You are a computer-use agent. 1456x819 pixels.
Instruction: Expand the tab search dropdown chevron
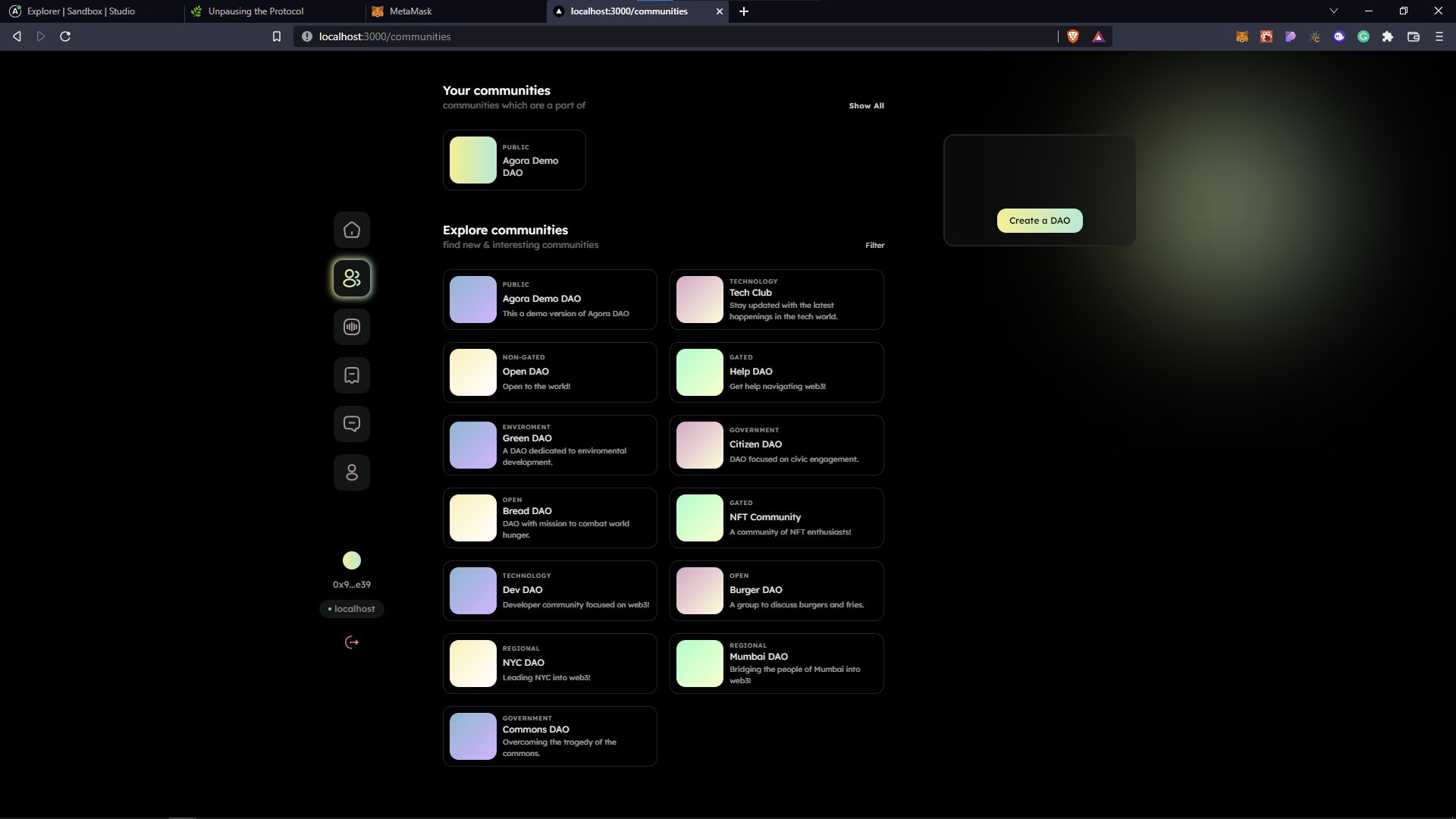click(x=1334, y=11)
